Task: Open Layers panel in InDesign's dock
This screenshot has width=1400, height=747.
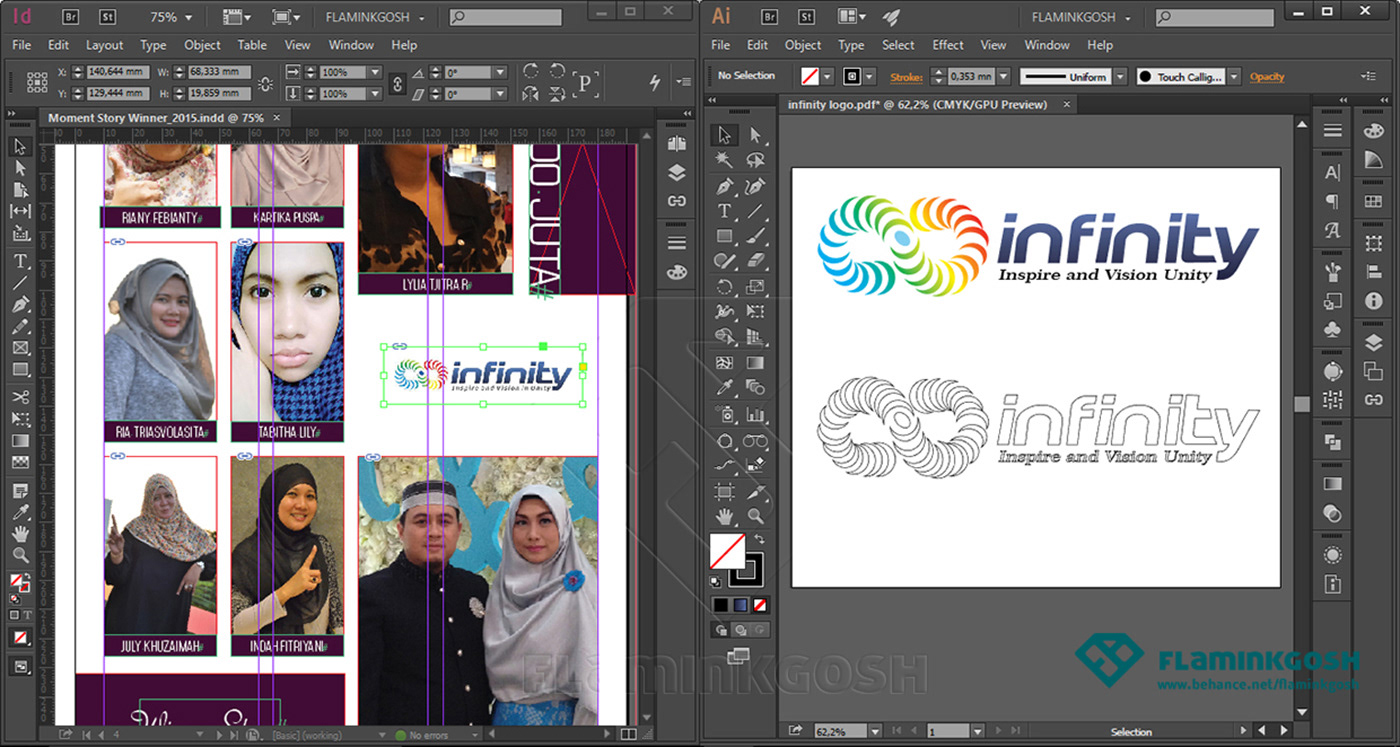Action: pos(677,172)
